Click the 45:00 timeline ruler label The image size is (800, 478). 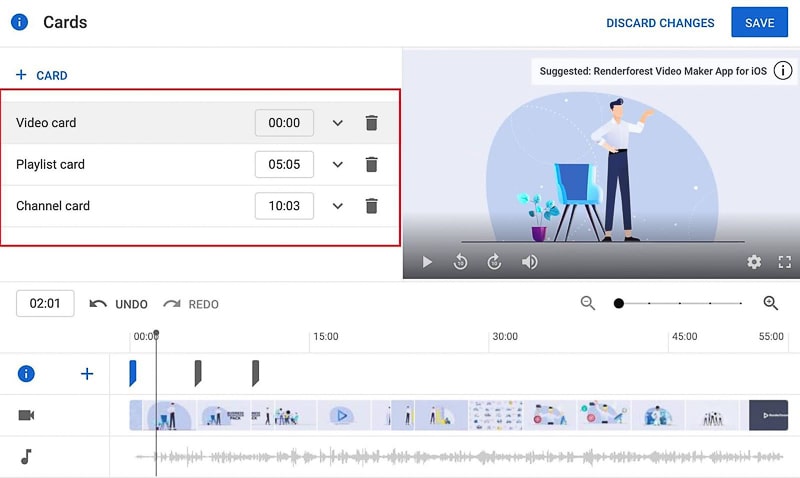(x=684, y=337)
